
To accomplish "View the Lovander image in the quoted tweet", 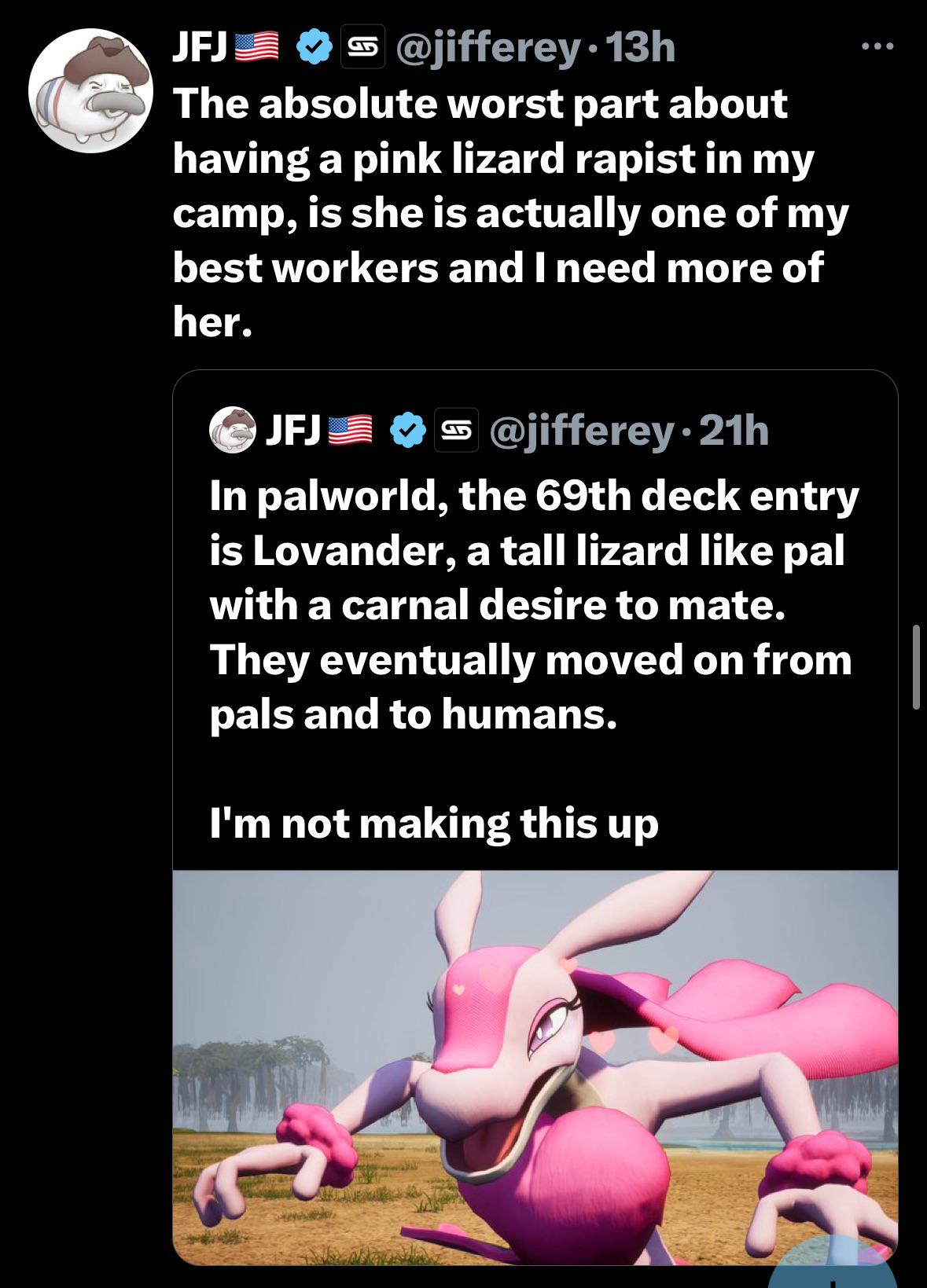I will coord(535,1067).
